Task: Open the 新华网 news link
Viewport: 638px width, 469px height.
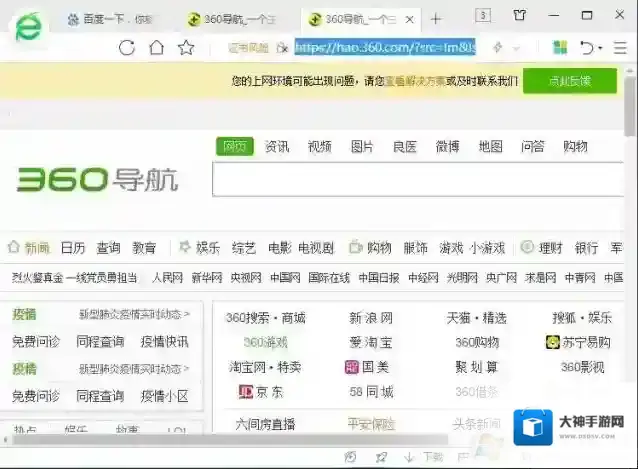Action: click(x=207, y=278)
